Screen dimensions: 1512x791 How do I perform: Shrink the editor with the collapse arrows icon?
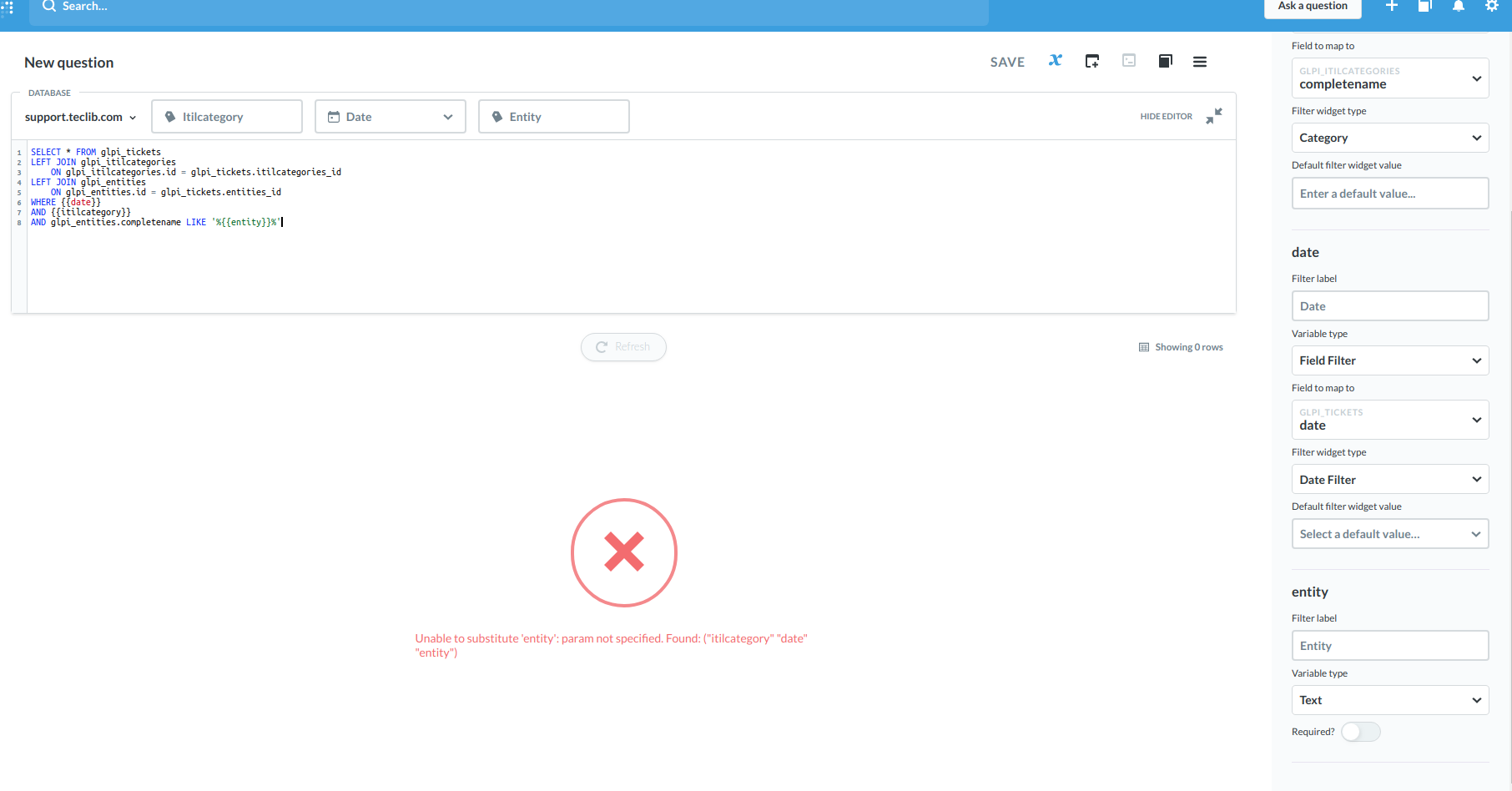click(1214, 116)
